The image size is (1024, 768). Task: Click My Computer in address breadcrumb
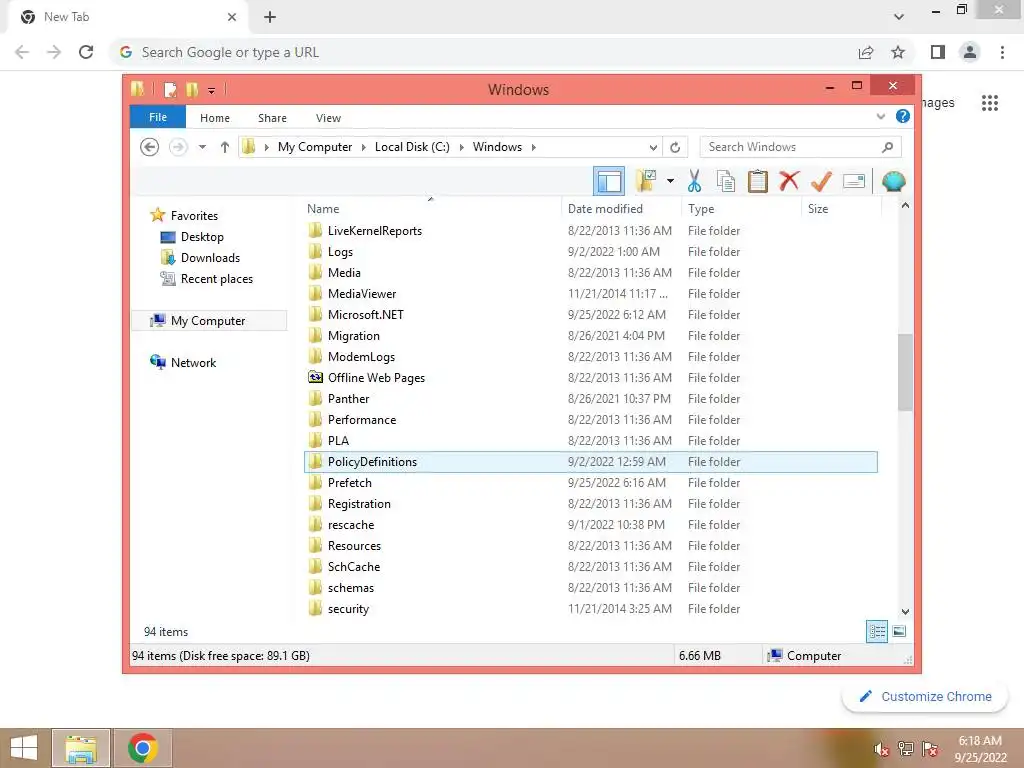click(x=315, y=147)
